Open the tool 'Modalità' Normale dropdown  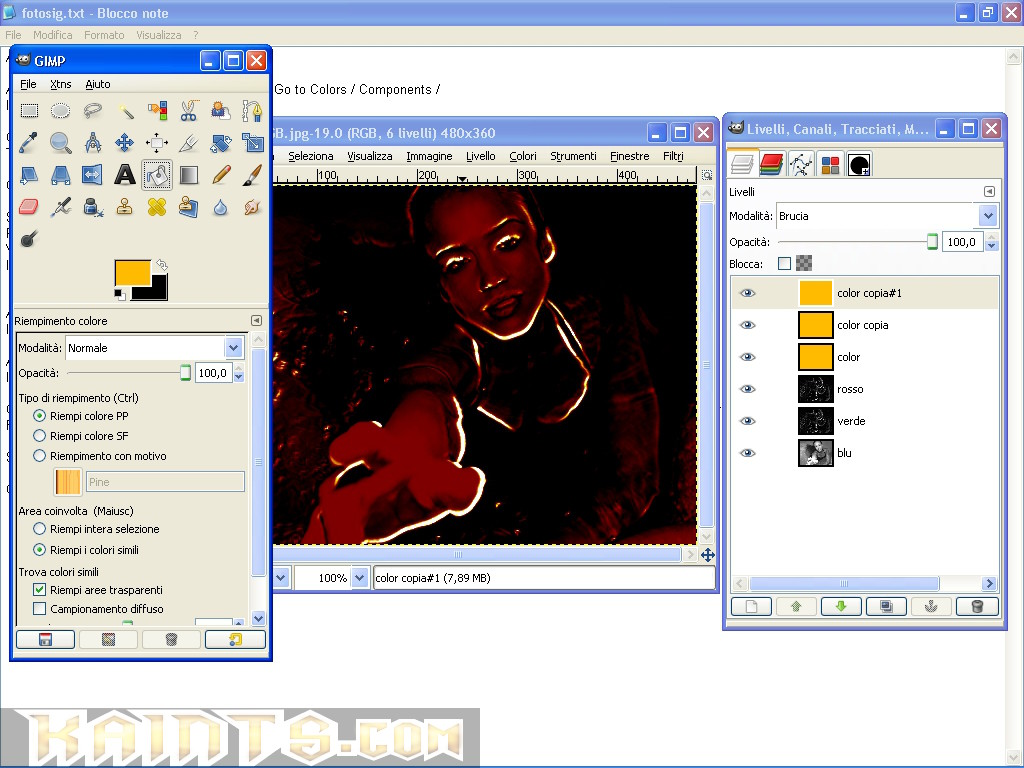(x=234, y=348)
